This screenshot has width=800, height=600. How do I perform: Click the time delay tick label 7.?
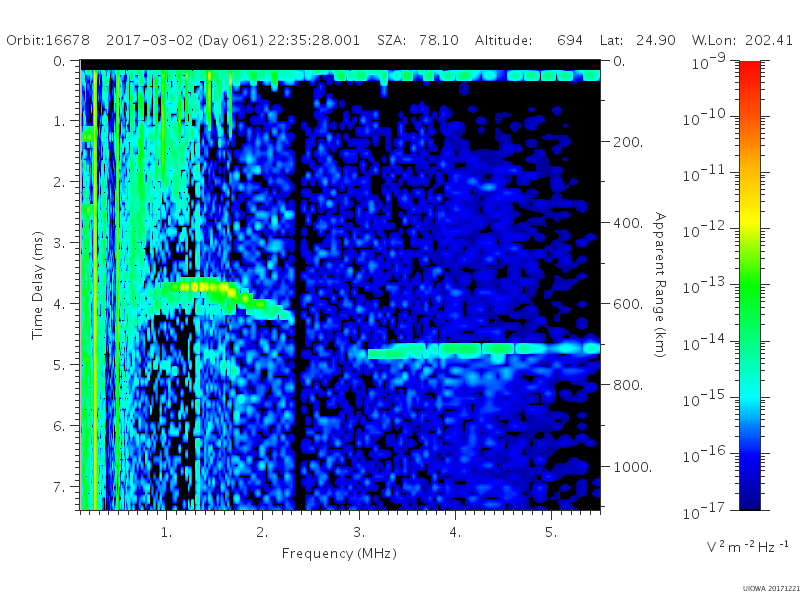(60, 486)
